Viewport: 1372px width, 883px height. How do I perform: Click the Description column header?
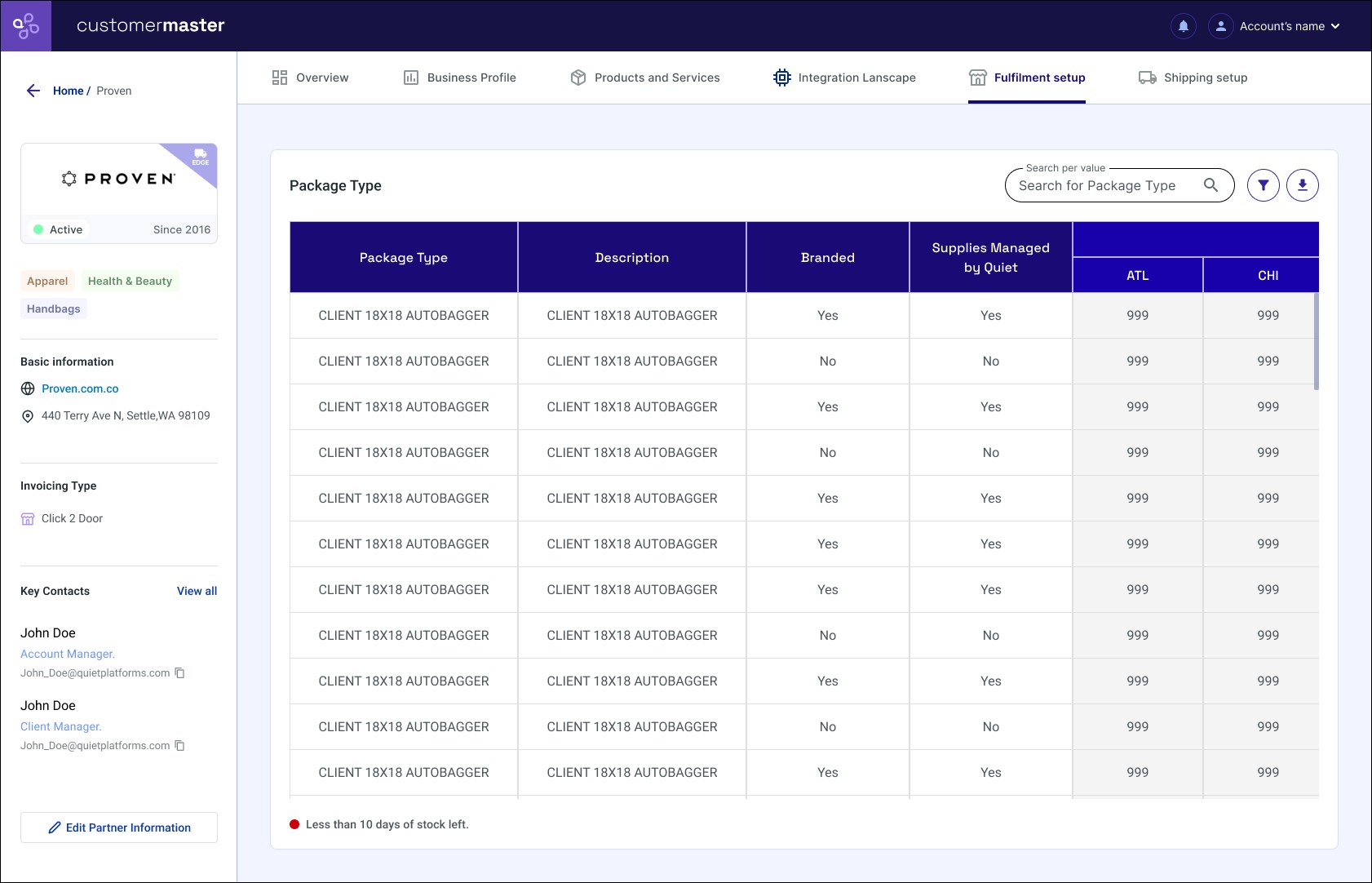(632, 257)
